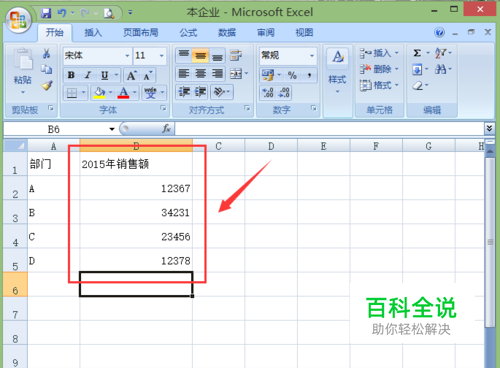Apply yellow fill color
Screen dimensions: 500x368
click(x=99, y=93)
